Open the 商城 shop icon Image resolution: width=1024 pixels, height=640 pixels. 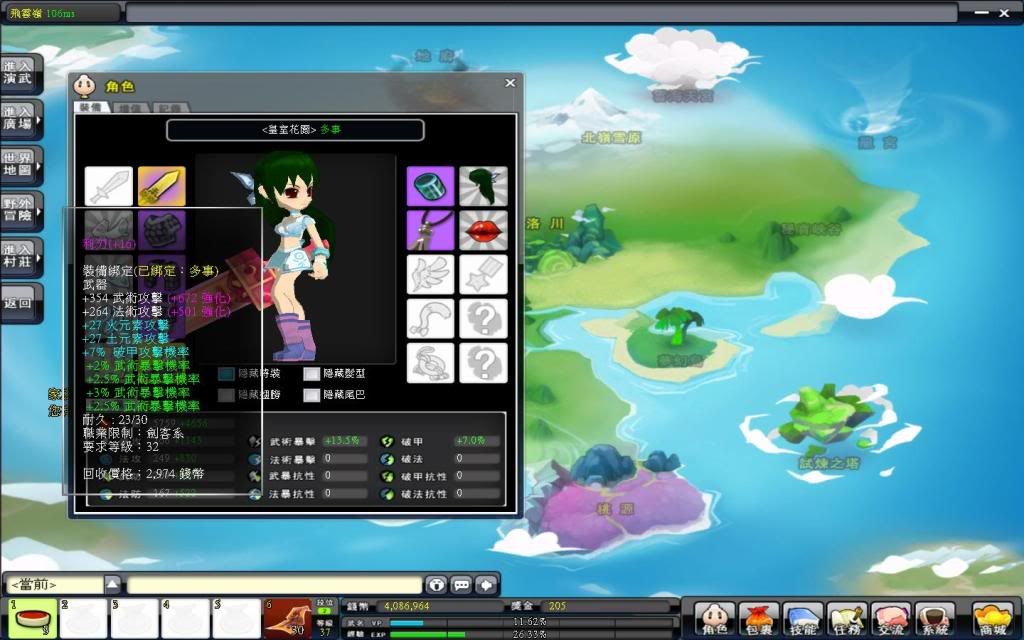point(992,618)
